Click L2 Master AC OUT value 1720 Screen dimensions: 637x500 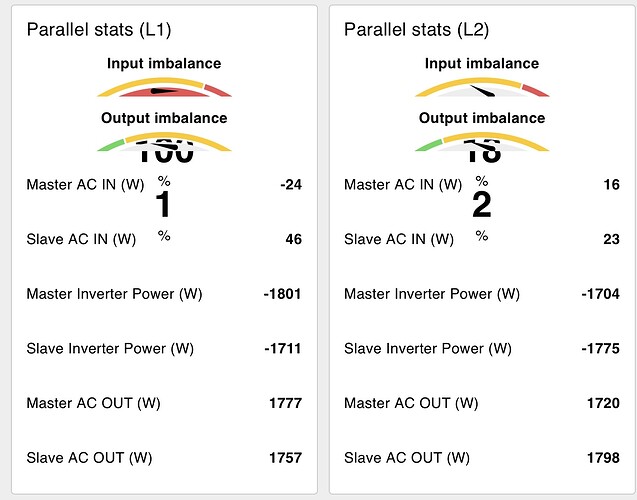pos(603,403)
